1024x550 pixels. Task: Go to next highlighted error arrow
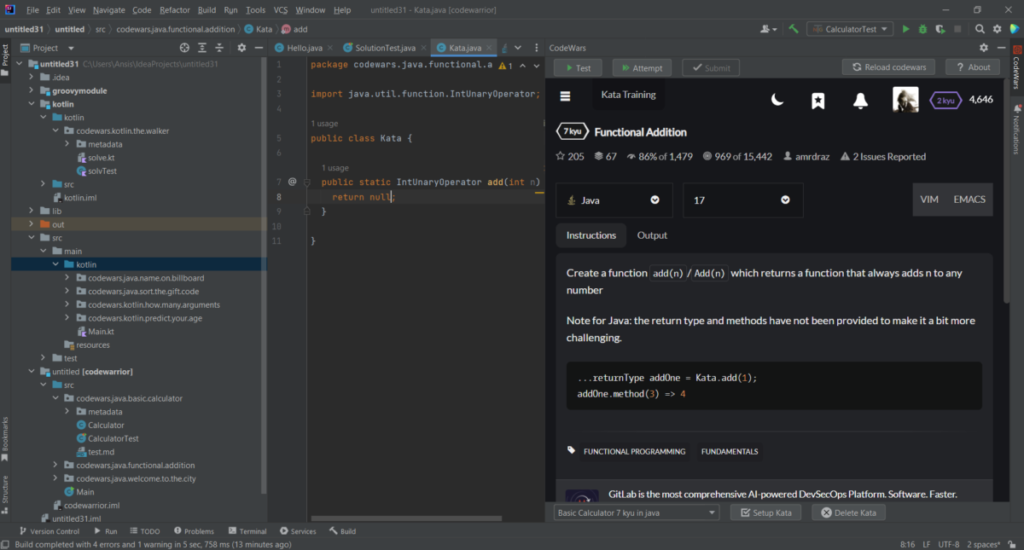point(537,65)
